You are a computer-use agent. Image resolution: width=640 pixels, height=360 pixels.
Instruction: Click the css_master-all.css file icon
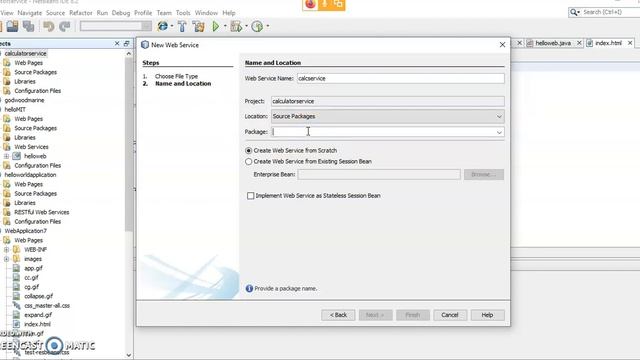pos(16,305)
